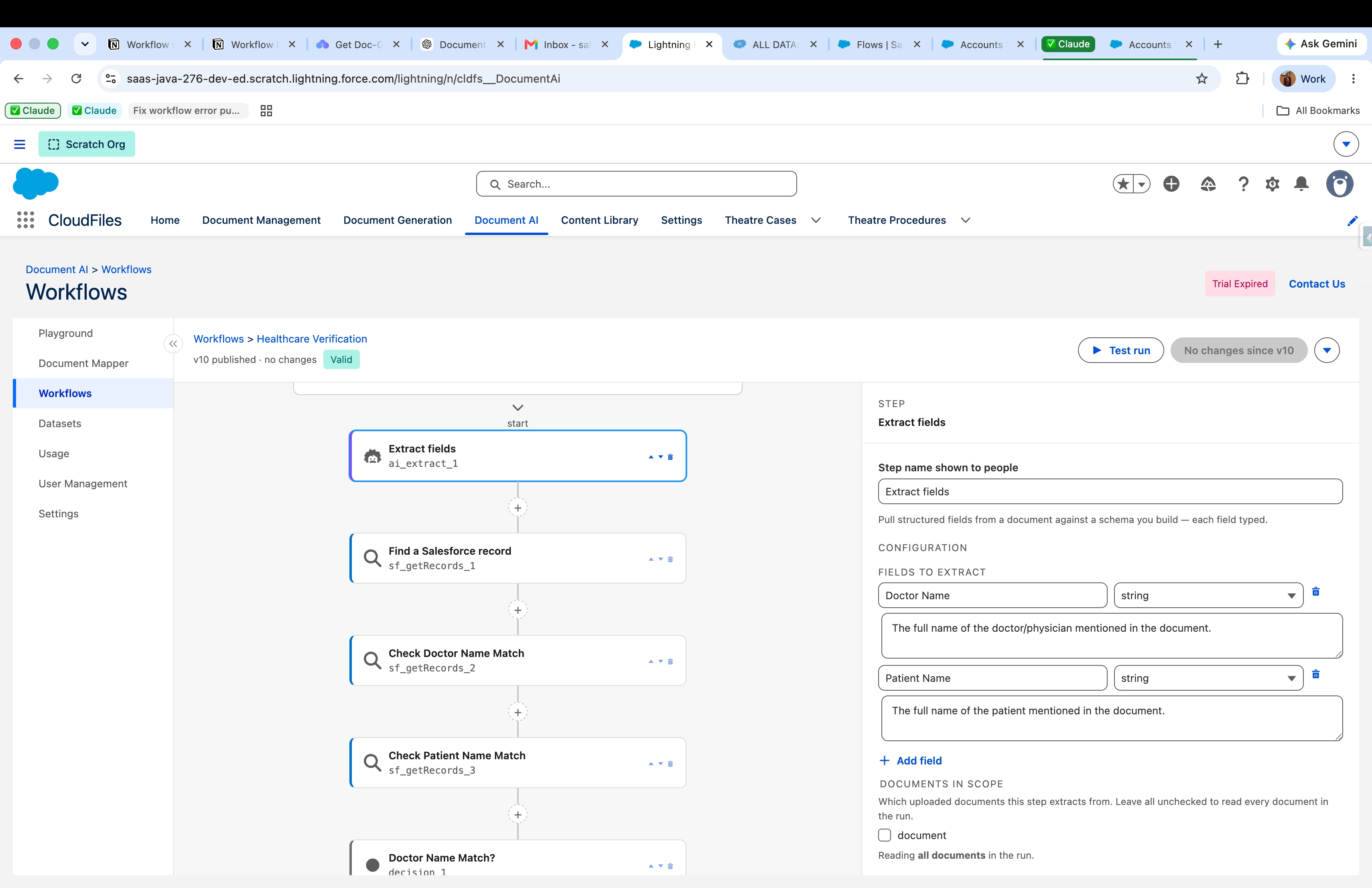This screenshot has height=888, width=1372.
Task: Open the user profile avatar
Action: coord(1340,184)
